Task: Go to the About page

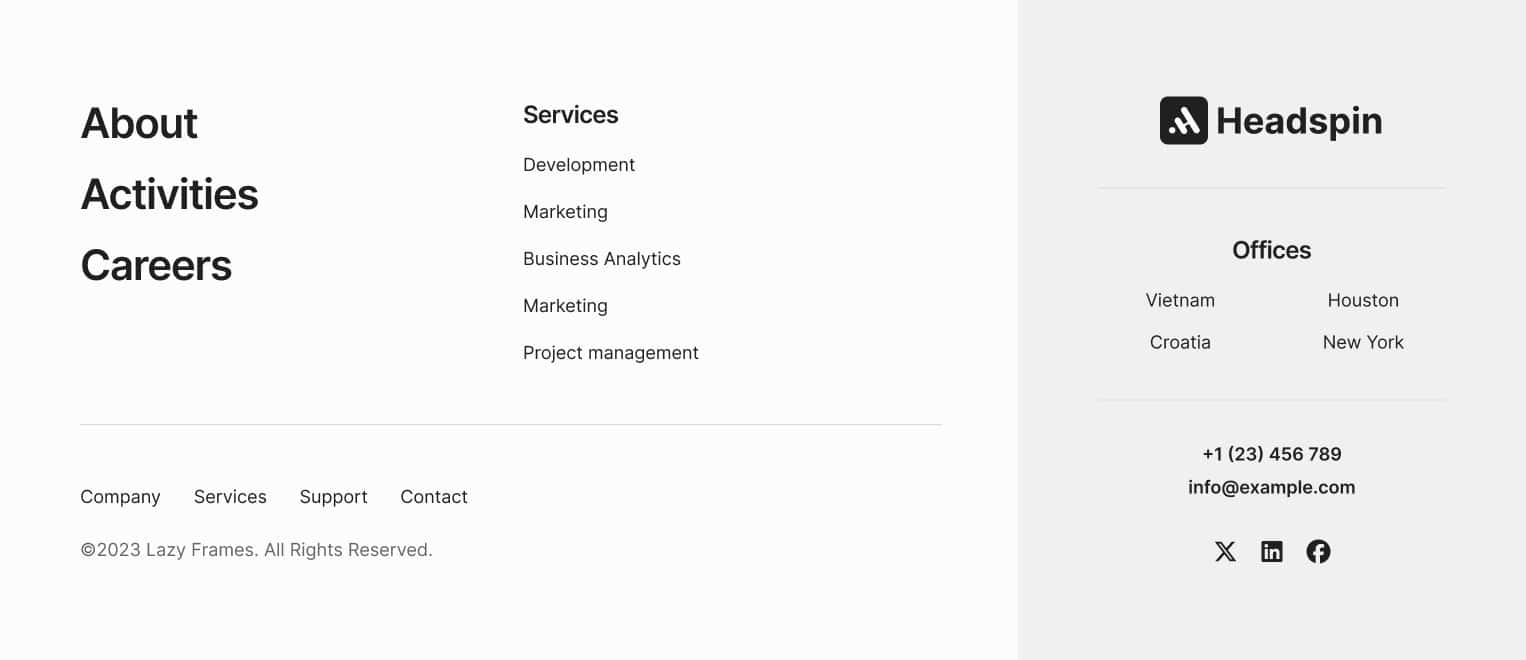Action: [x=139, y=123]
